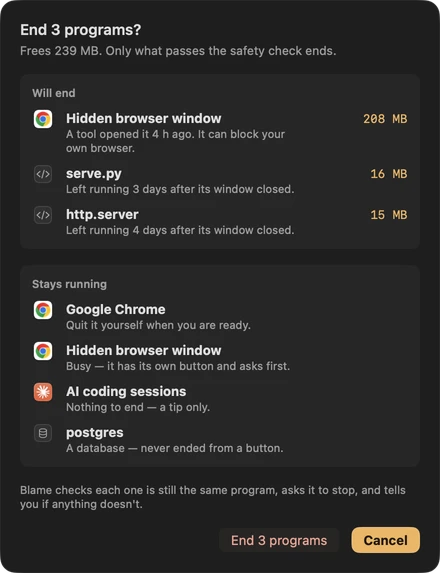Image resolution: width=440 pixels, height=573 pixels.
Task: Click the 15 MB memory value
Action: [x=389, y=215]
